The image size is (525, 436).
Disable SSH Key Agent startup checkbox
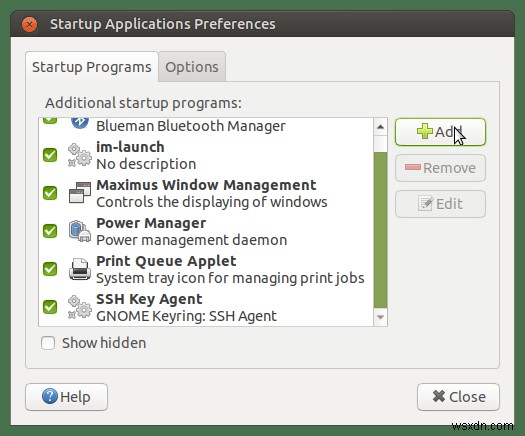pyautogui.click(x=50, y=307)
